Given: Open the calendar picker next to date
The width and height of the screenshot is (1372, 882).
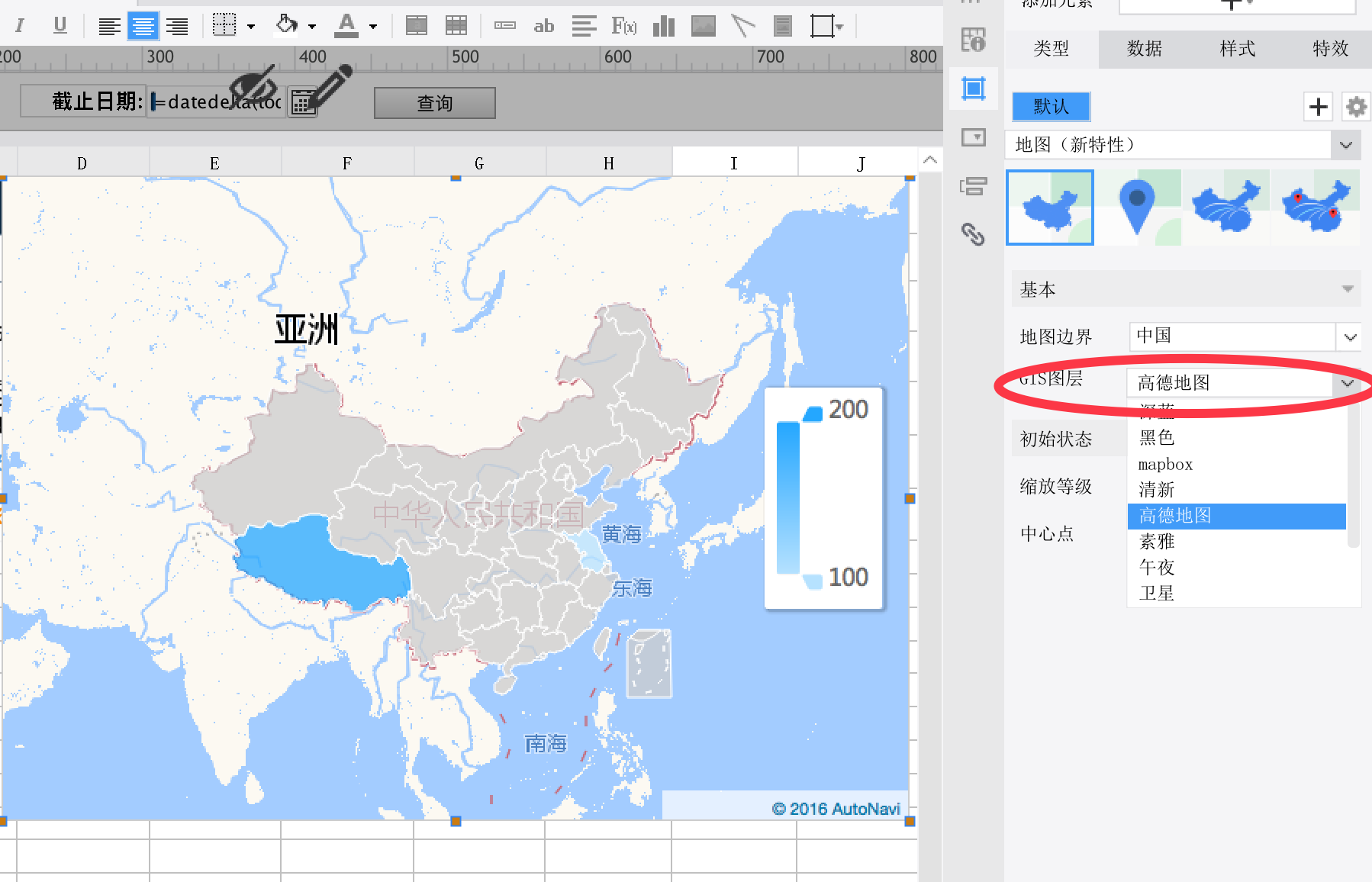Looking at the screenshot, I should click(x=303, y=102).
